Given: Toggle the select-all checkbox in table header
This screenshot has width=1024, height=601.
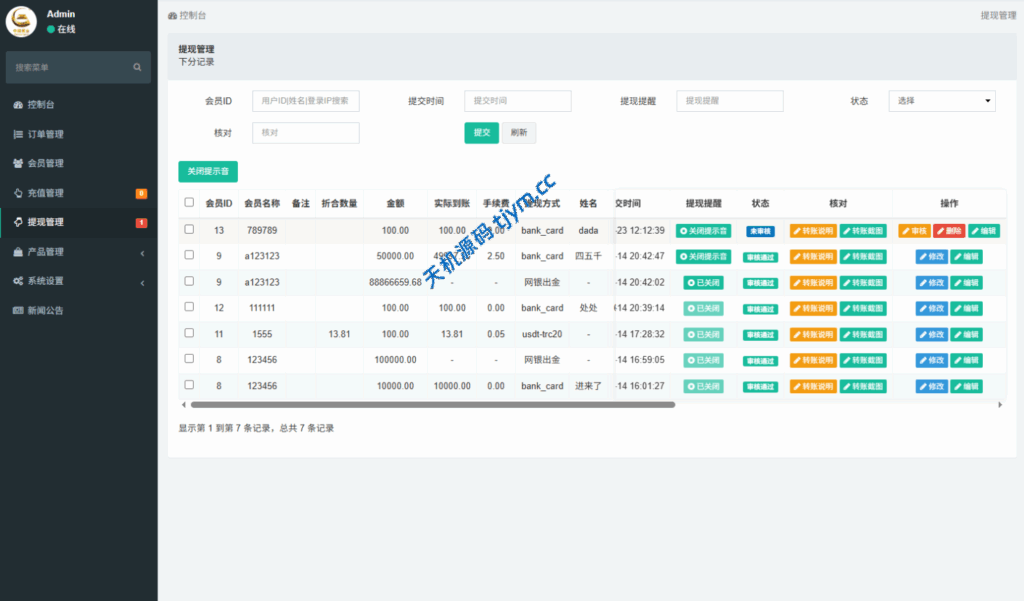Looking at the screenshot, I should click(189, 202).
